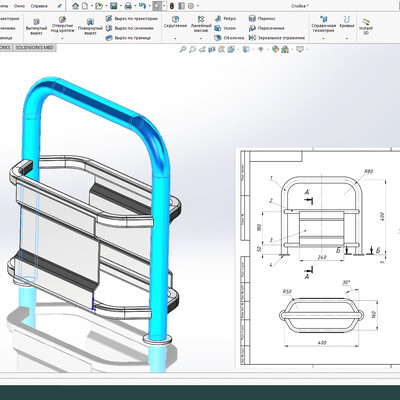Toggle Instant 3D mode
This screenshot has width=400, height=400.
pyautogui.click(x=366, y=26)
